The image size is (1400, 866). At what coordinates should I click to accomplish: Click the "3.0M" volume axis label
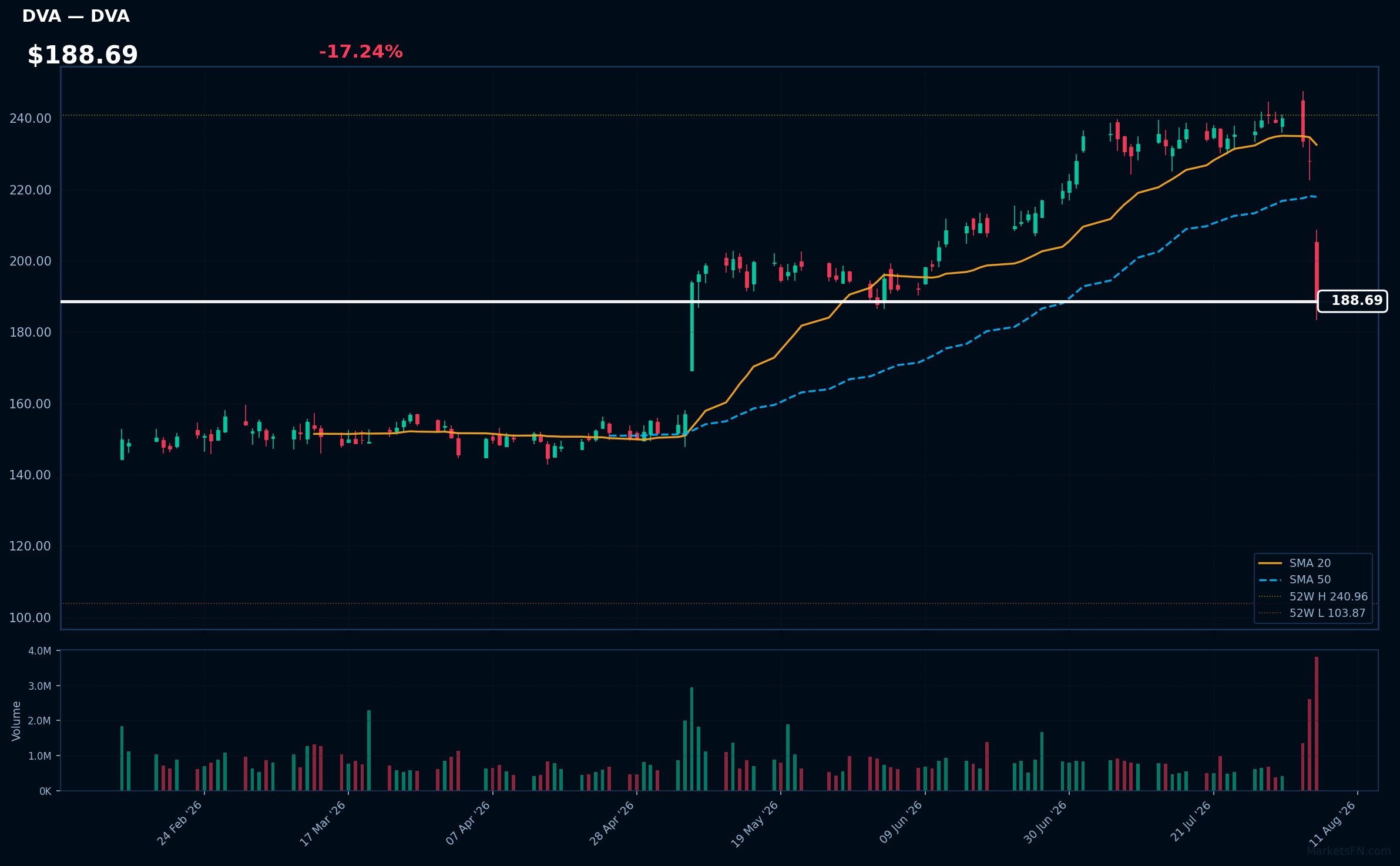click(40, 686)
